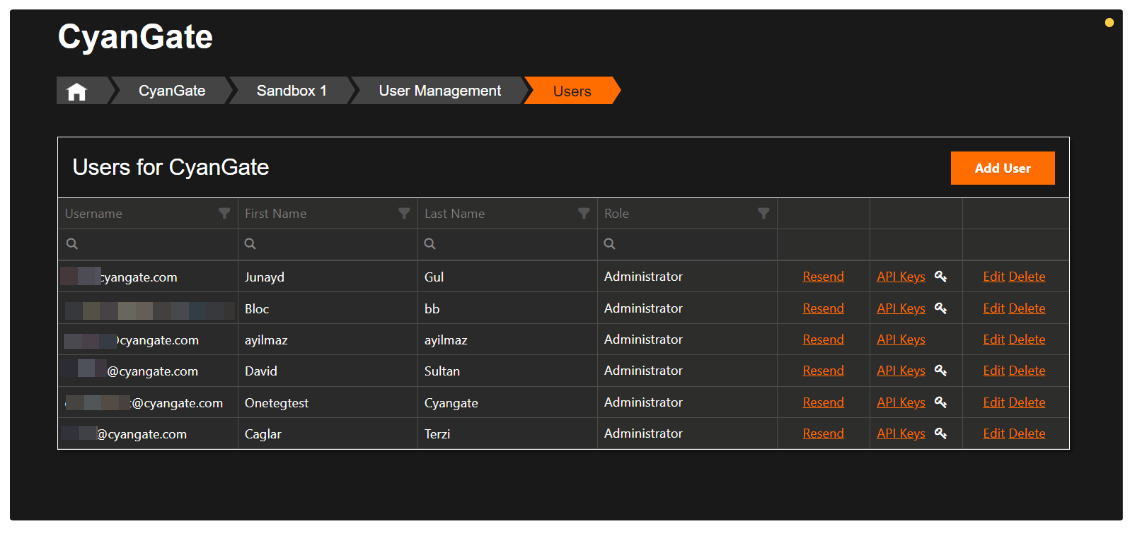The width and height of the screenshot is (1139, 543).
Task: Click the key icon in Junayd's row
Action: pyautogui.click(x=941, y=277)
